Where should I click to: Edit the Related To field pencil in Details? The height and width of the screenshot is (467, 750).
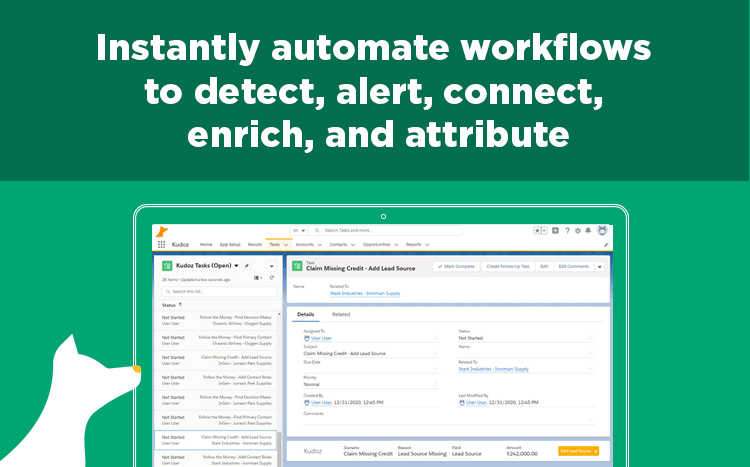pos(590,368)
